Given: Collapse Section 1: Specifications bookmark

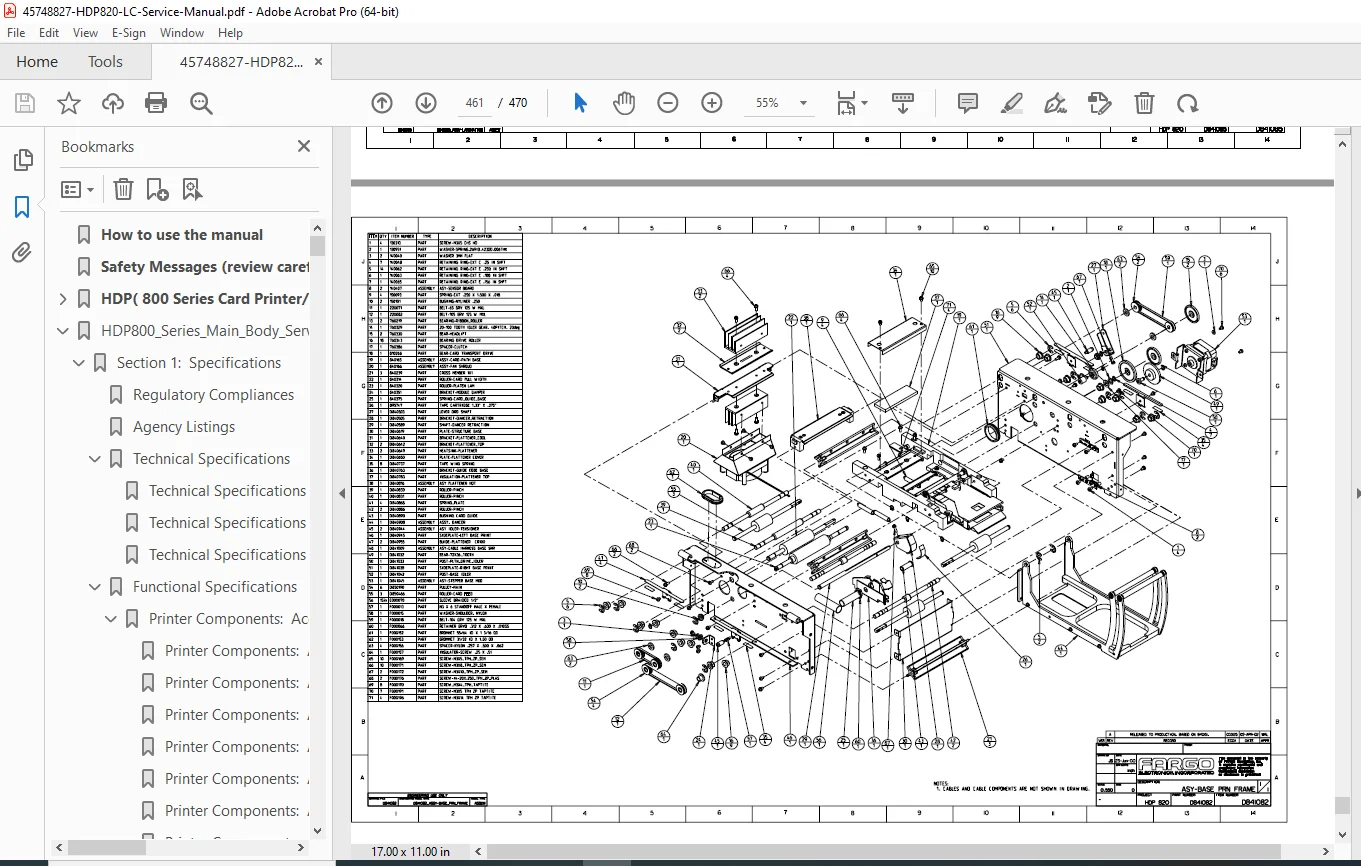Looking at the screenshot, I should coord(80,363).
